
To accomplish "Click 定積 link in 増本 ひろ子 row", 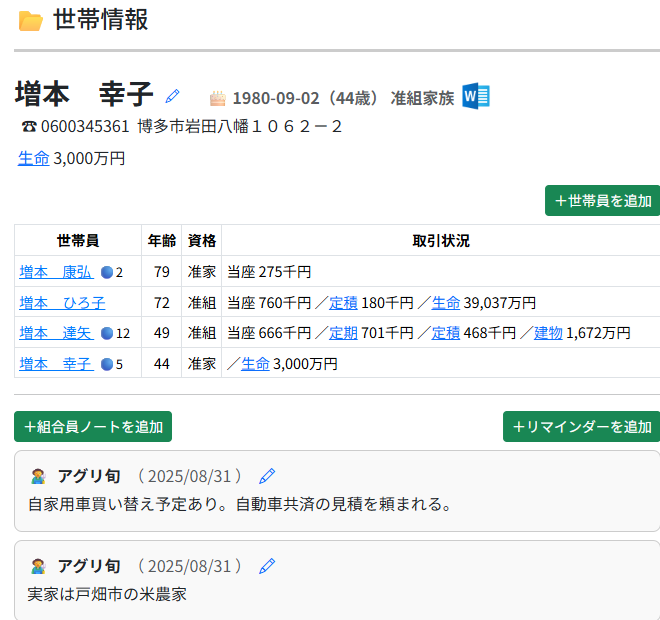I will (343, 303).
